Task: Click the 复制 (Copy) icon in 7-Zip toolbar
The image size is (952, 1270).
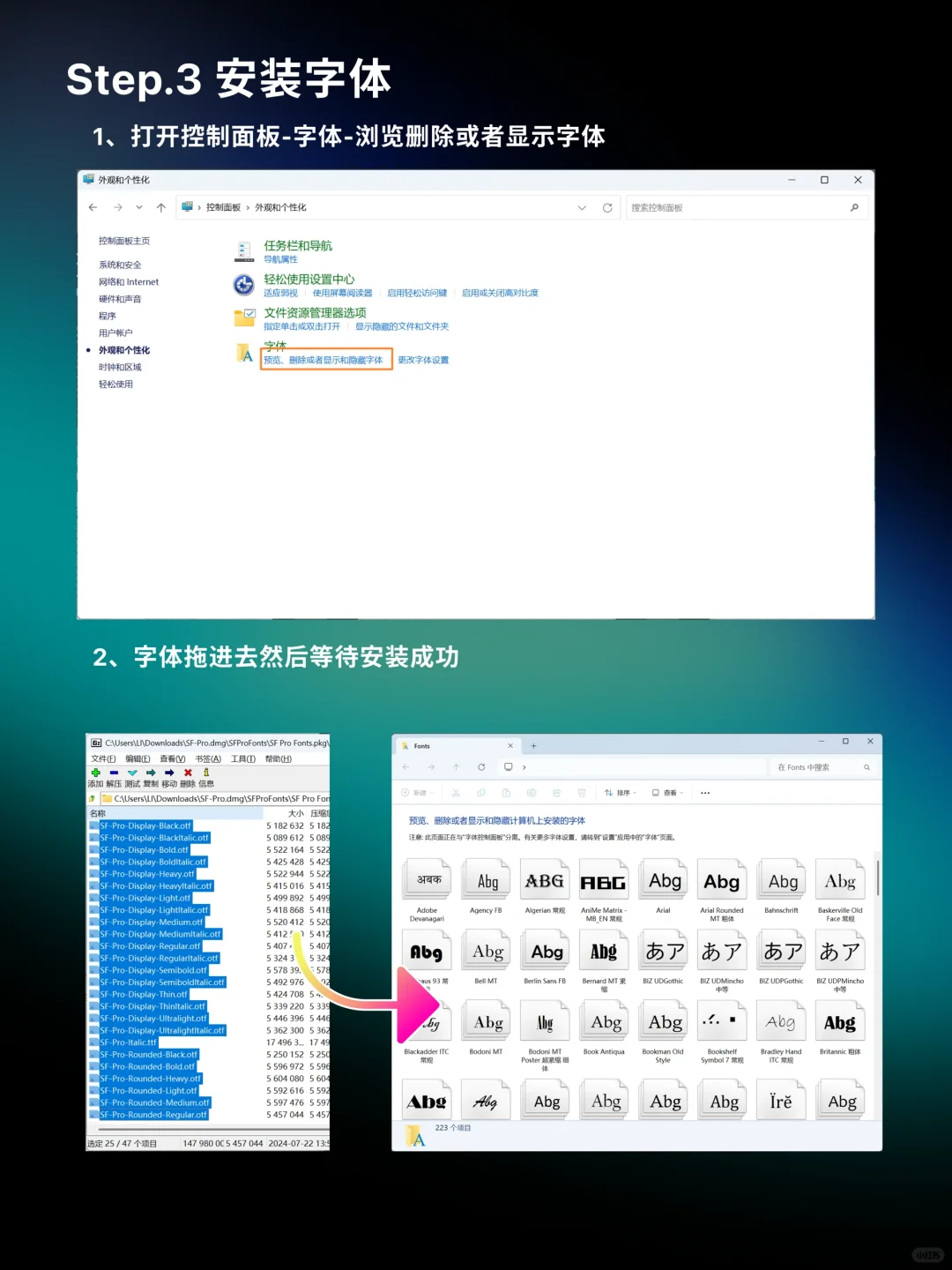Action: click(x=151, y=773)
